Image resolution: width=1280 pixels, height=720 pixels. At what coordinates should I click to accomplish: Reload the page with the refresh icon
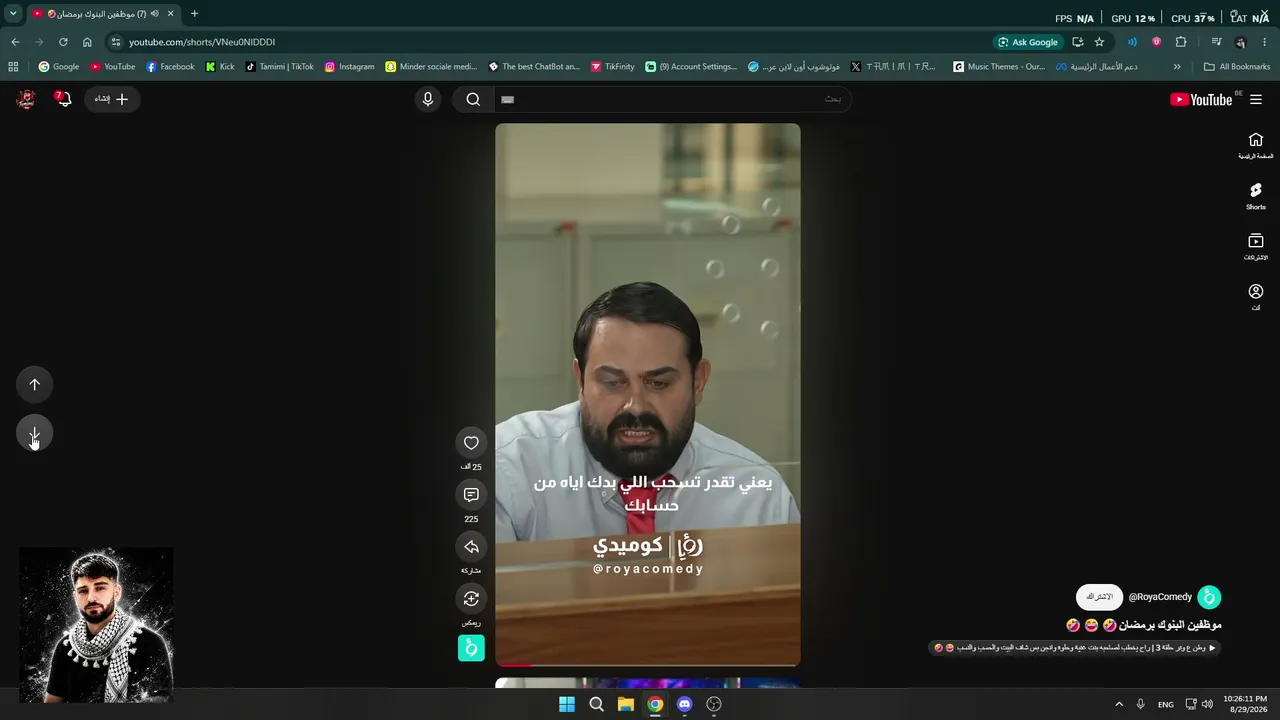[x=63, y=42]
